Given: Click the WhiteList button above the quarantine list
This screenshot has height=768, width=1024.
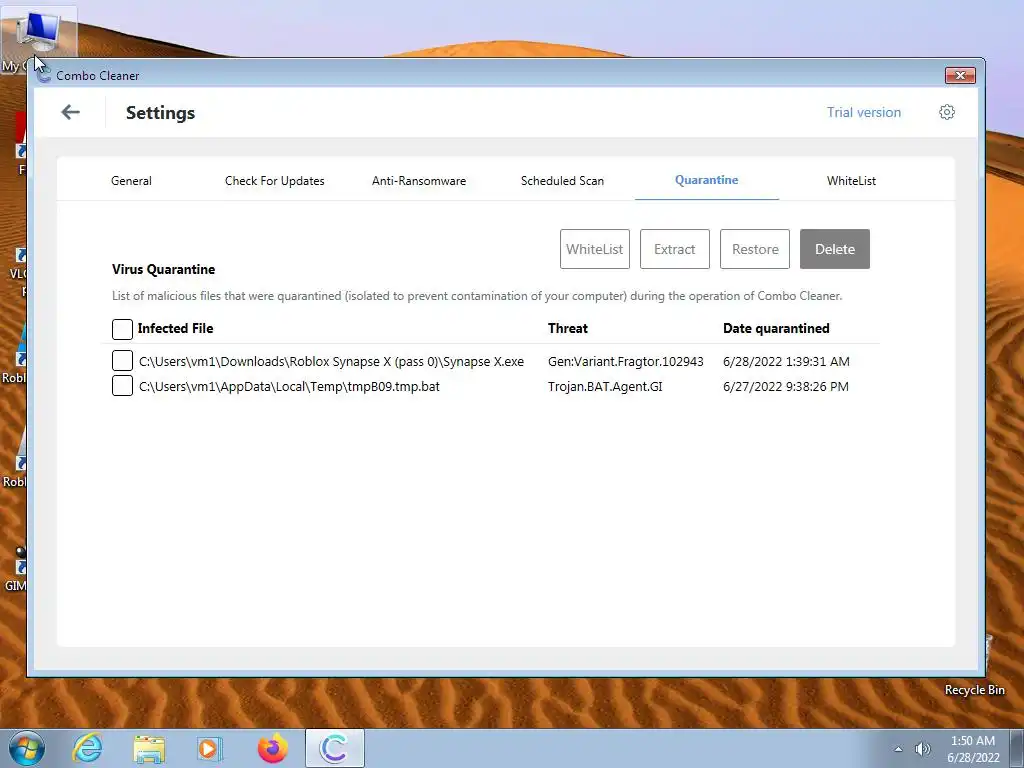Looking at the screenshot, I should click(x=595, y=249).
